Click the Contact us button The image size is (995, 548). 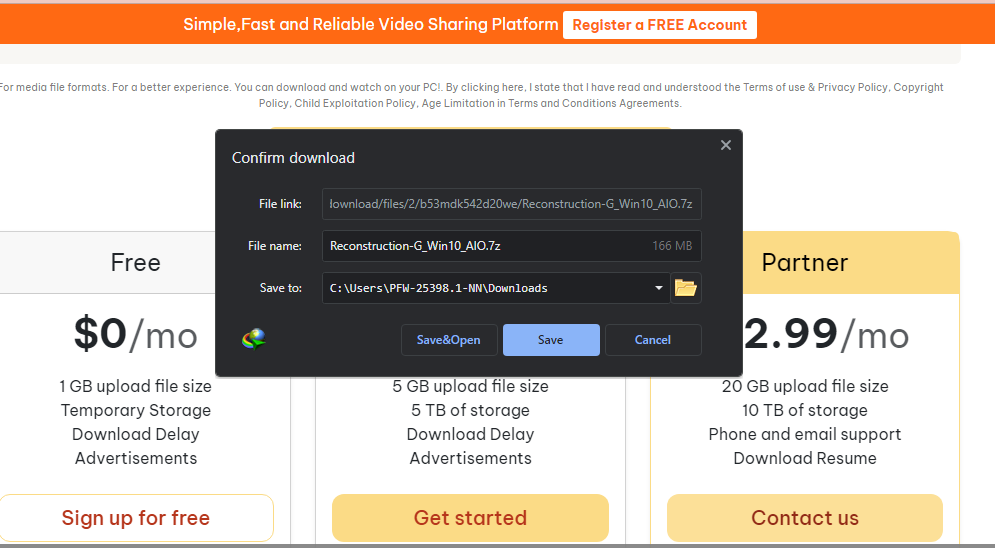pos(805,518)
